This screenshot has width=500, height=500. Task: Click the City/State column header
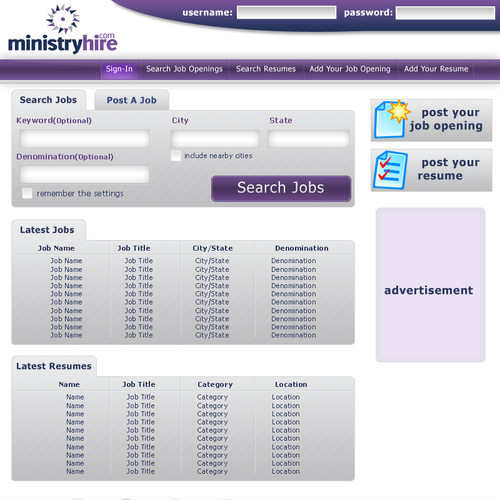tap(213, 248)
